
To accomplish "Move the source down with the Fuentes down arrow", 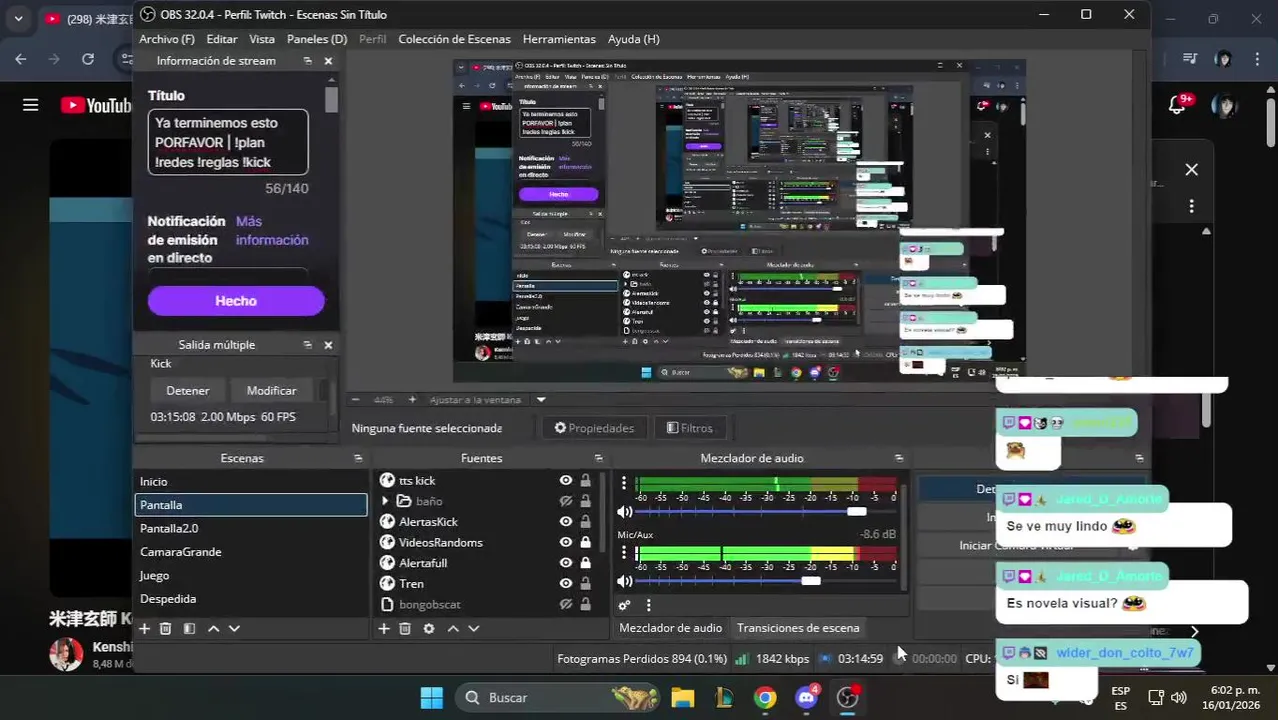I will (474, 629).
